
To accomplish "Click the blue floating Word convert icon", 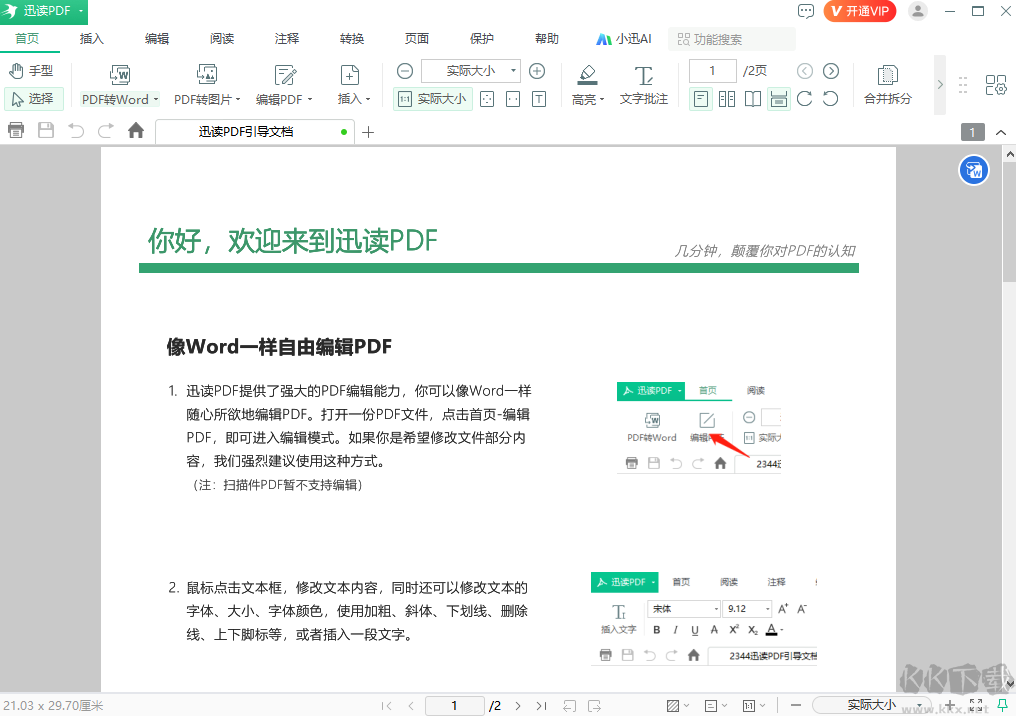I will click(x=973, y=171).
